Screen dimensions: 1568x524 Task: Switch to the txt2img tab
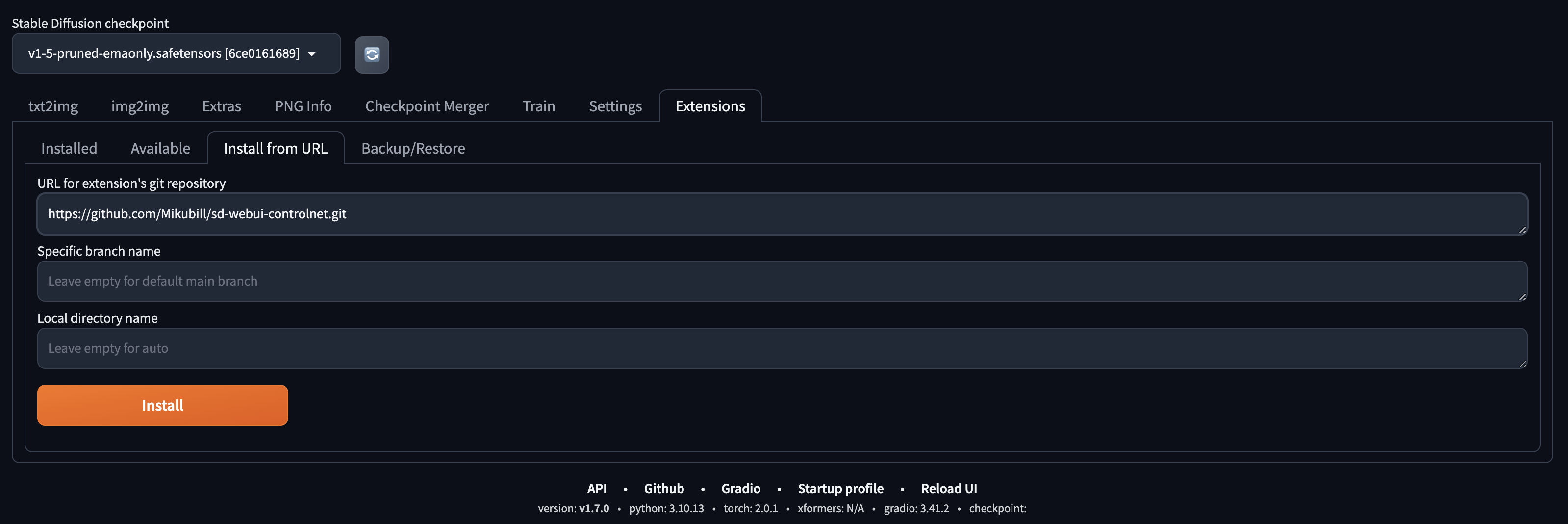pos(53,106)
